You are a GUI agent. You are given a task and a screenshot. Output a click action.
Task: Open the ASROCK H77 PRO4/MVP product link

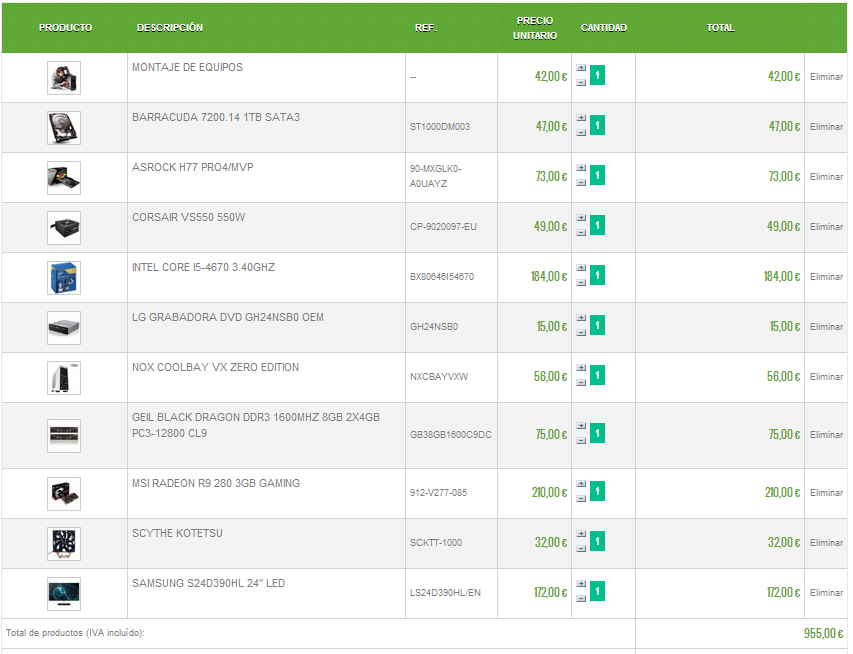193,167
